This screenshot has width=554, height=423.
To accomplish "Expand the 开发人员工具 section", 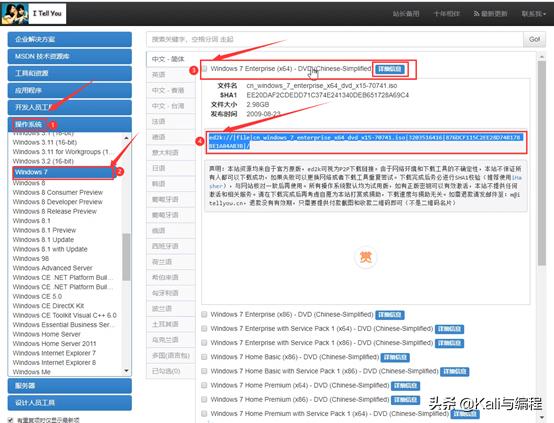I will tap(70, 107).
